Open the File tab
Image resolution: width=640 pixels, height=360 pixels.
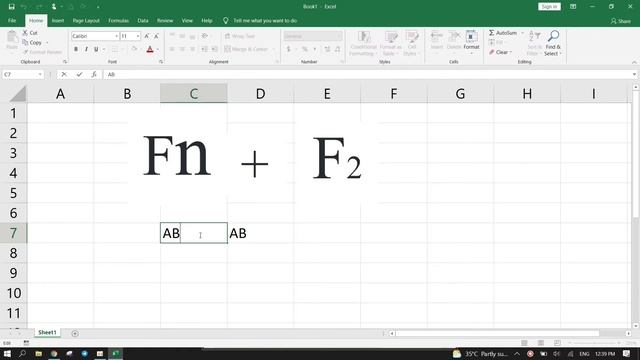click(12, 20)
